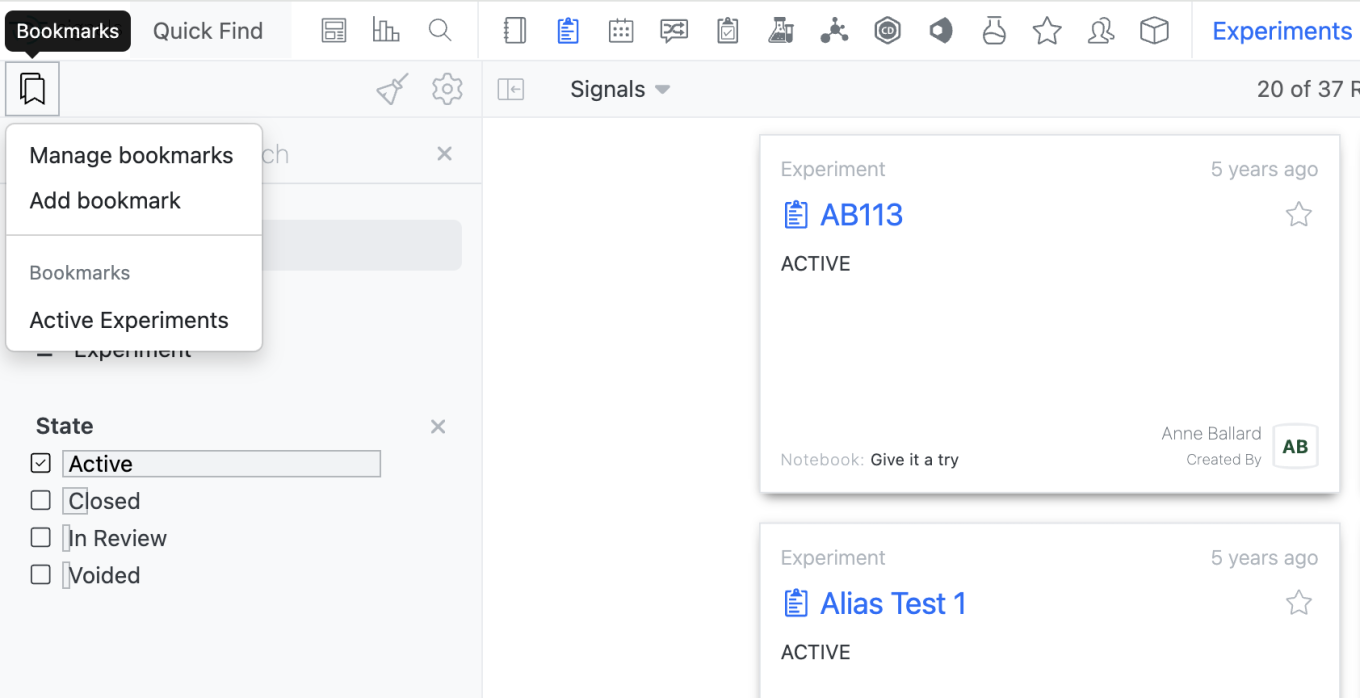Click the Active state label

point(100,464)
